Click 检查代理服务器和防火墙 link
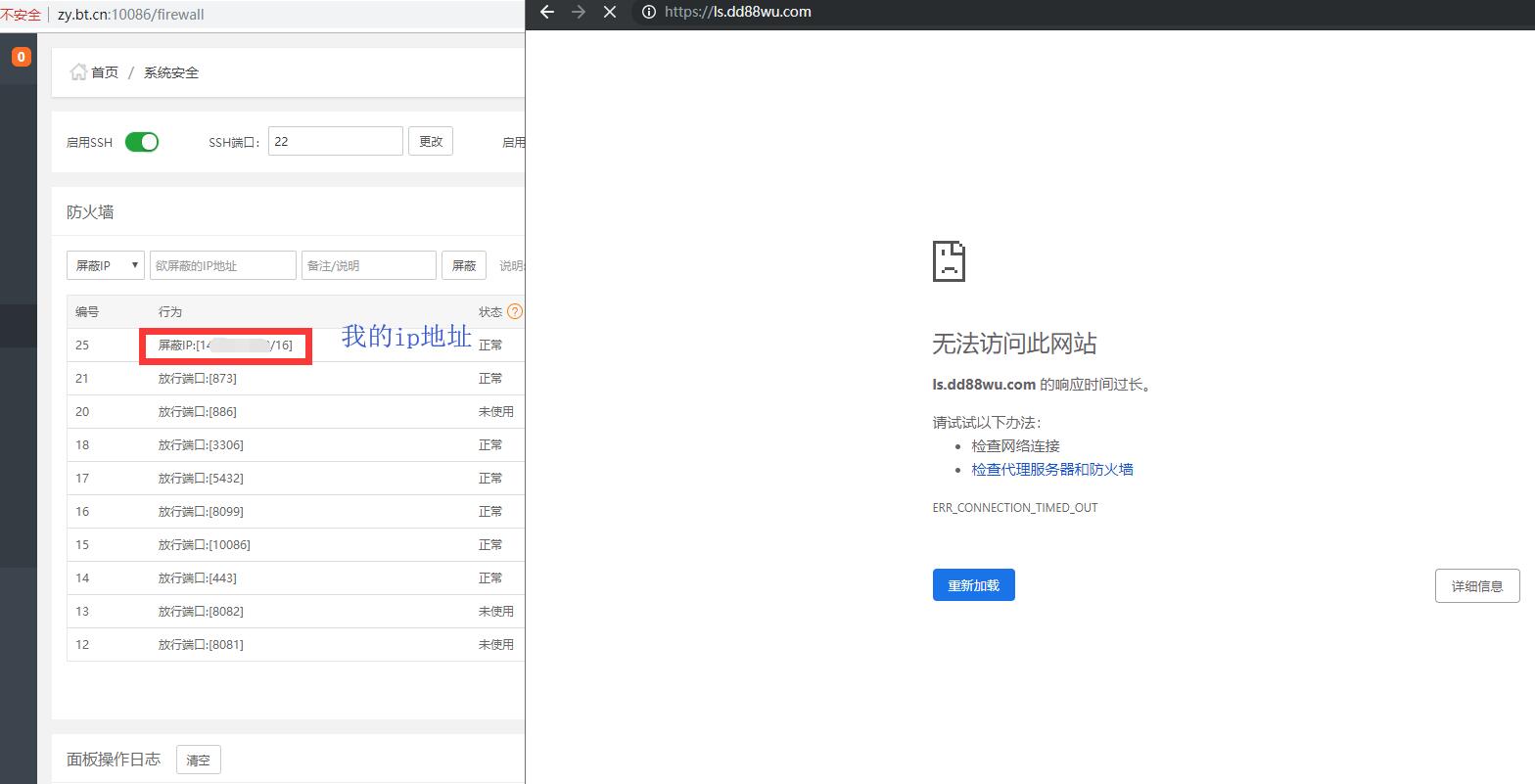The height and width of the screenshot is (784, 1535). [1052, 470]
